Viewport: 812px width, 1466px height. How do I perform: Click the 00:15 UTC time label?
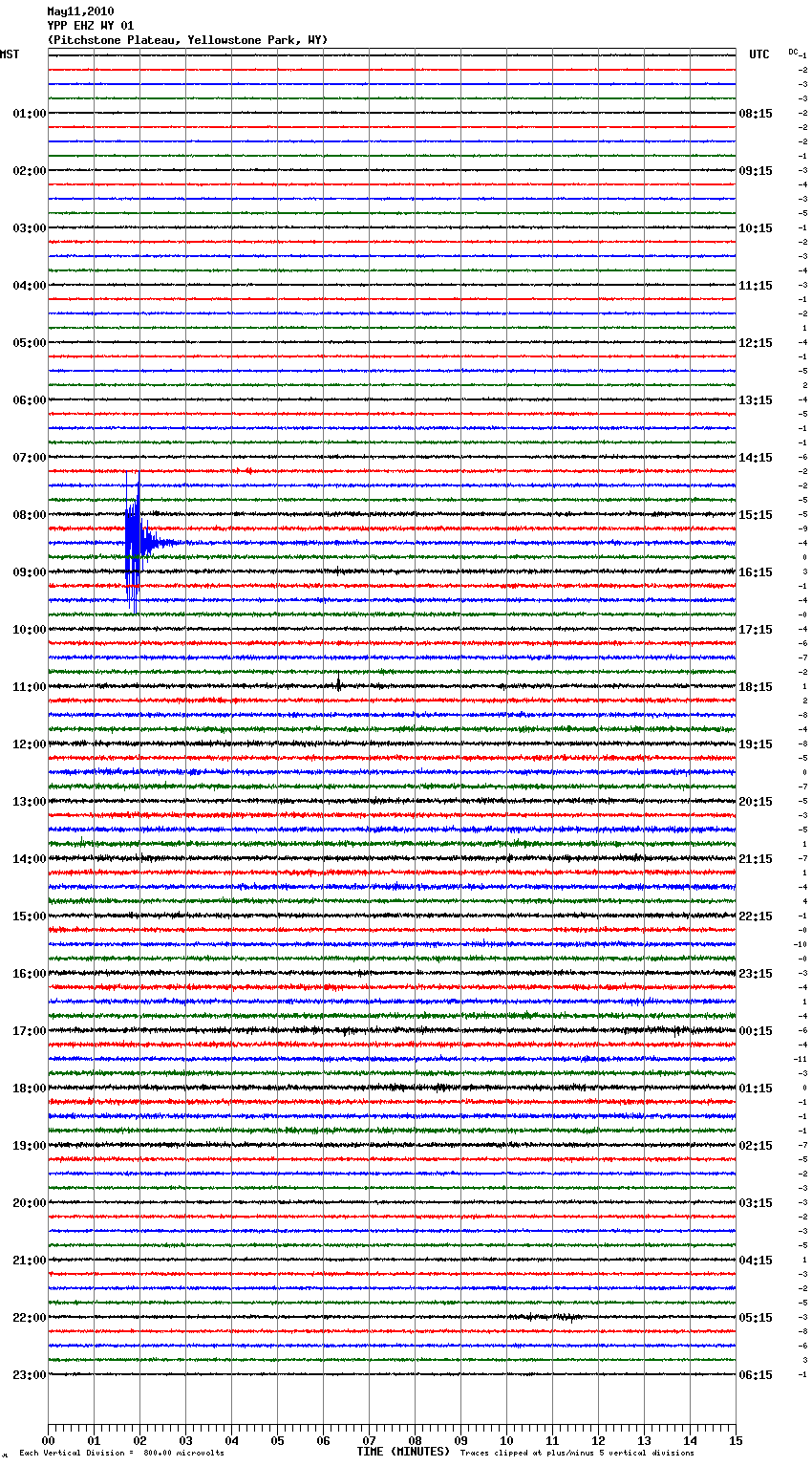[x=756, y=1031]
